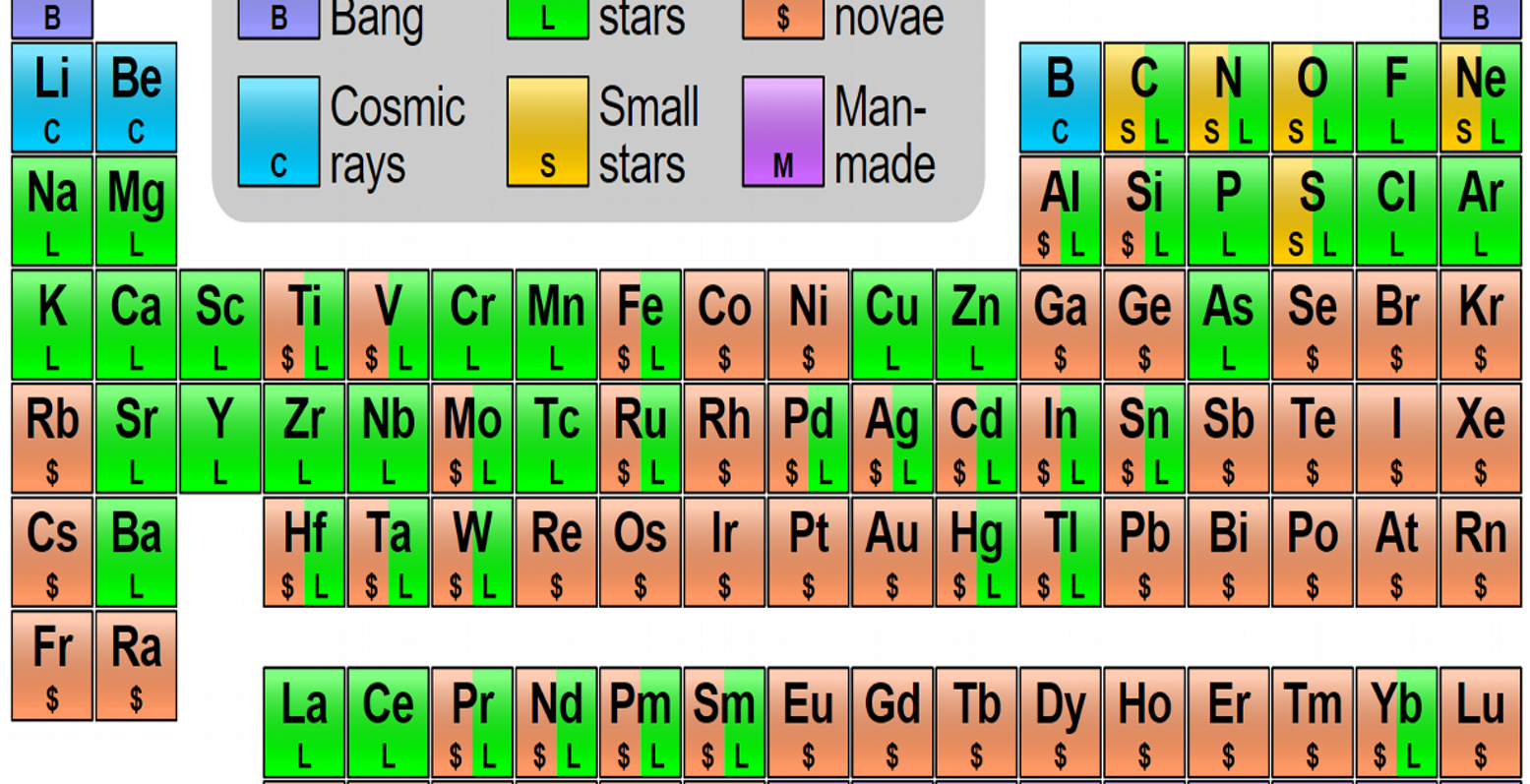Select the Sulfur (S) element tile

click(x=1313, y=211)
